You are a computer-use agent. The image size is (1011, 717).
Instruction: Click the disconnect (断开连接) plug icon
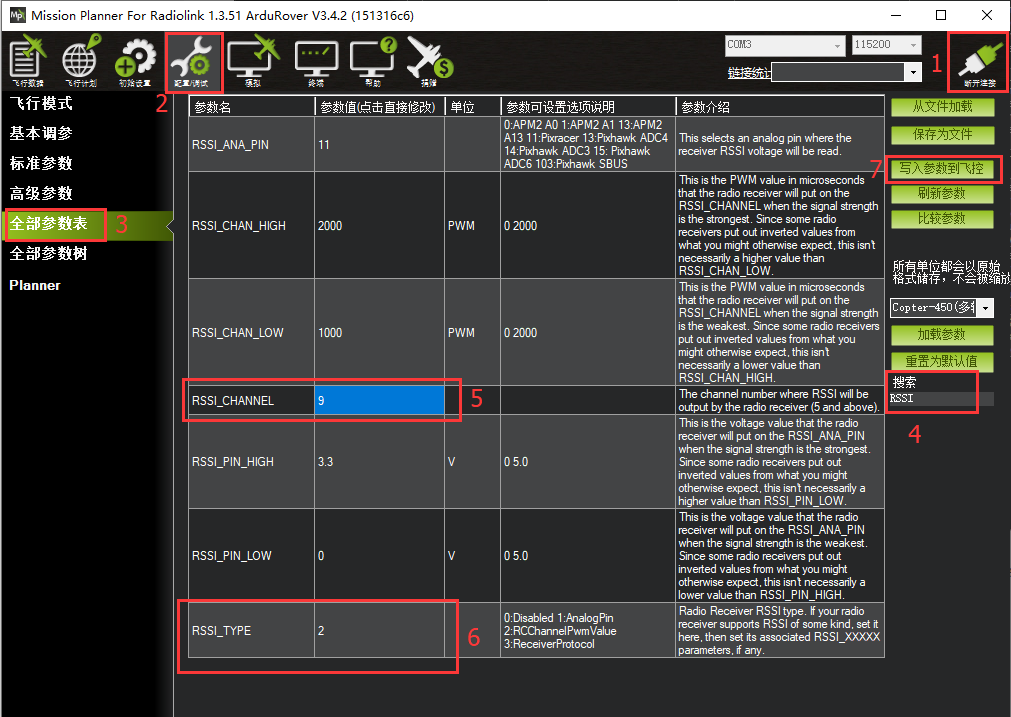tap(976, 62)
